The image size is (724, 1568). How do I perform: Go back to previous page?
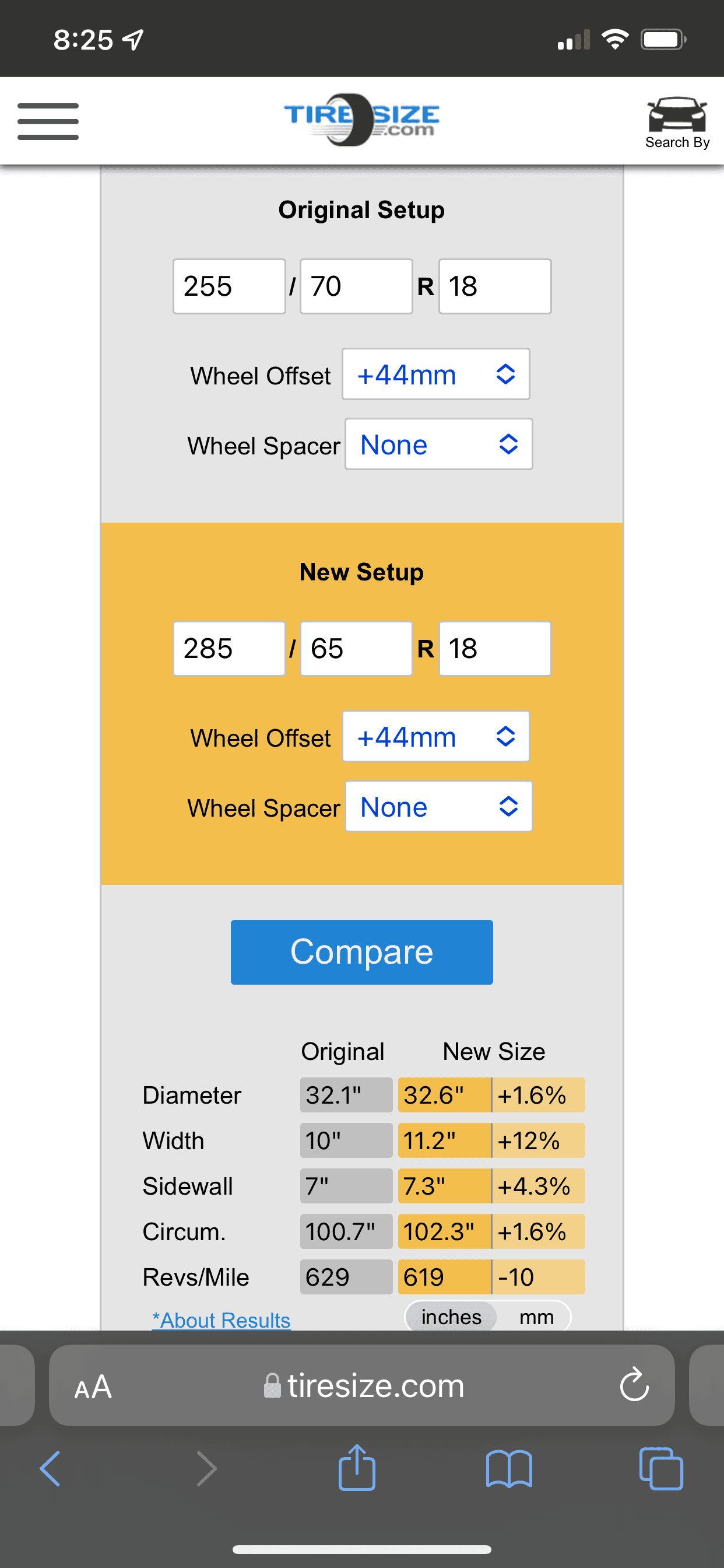pyautogui.click(x=51, y=1468)
